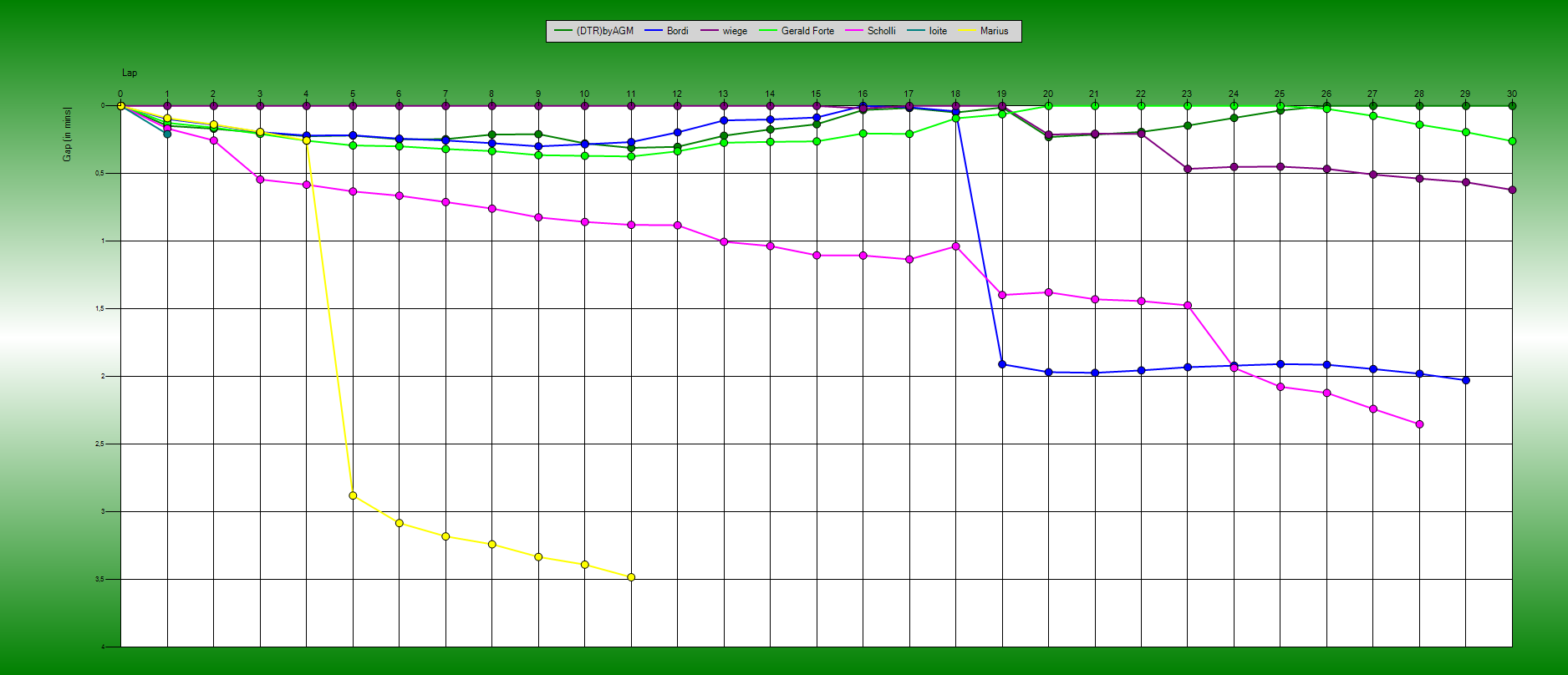
Task: Click the Gerald Forte legend label
Action: [807, 31]
